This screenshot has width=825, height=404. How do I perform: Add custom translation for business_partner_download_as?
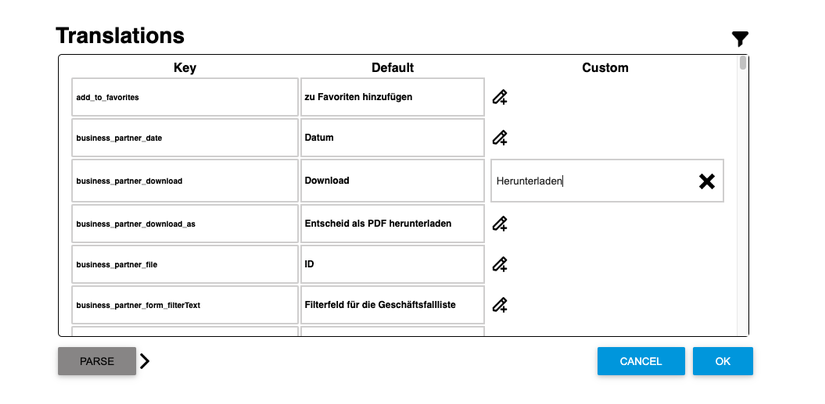click(x=500, y=223)
